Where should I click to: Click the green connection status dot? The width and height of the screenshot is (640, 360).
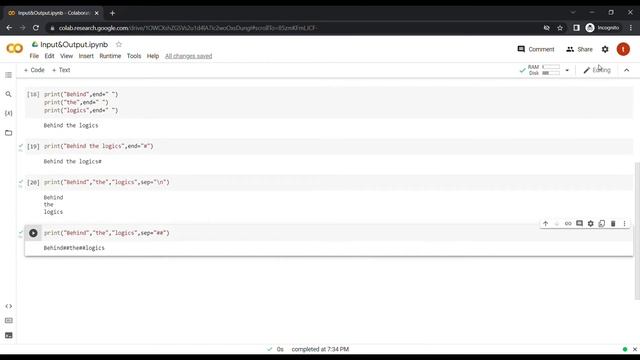click(624, 349)
